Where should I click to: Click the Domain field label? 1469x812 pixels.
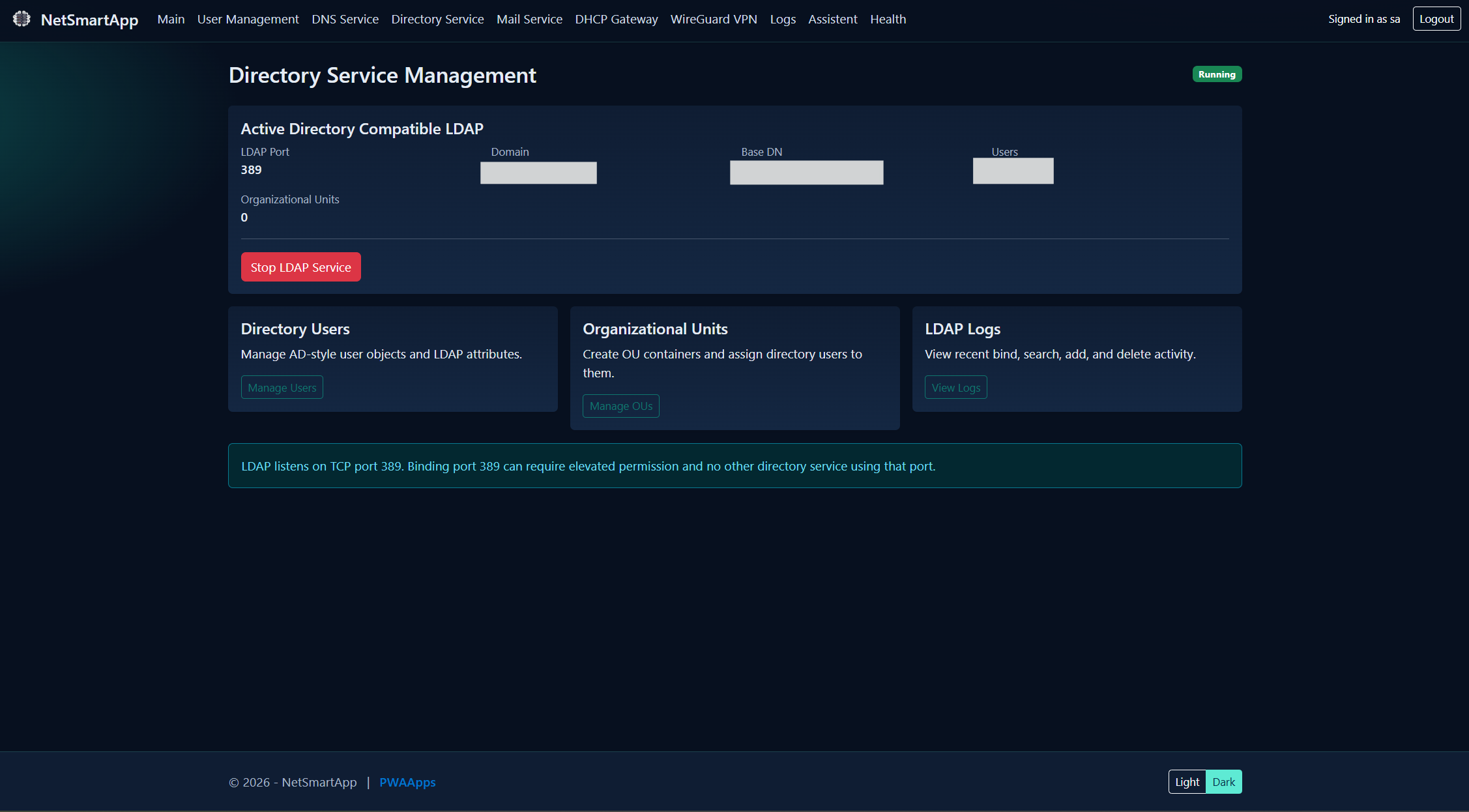point(510,152)
